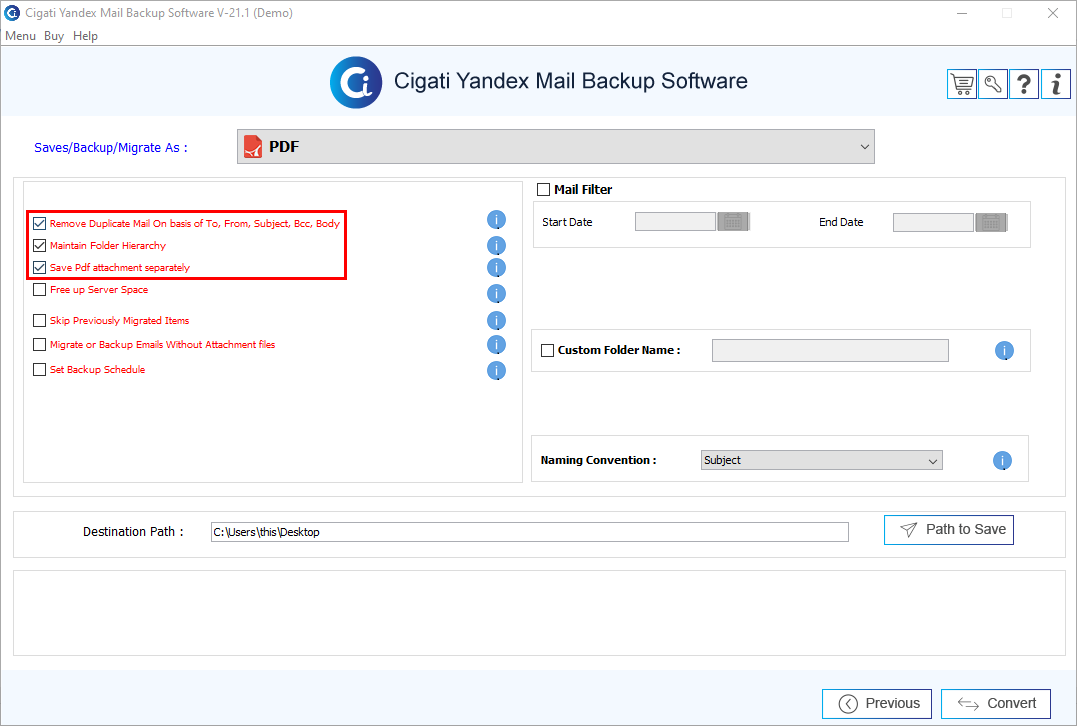Screen dimensions: 1077x726
Task: Open the Naming Convention Subject dropdown
Action: point(821,460)
